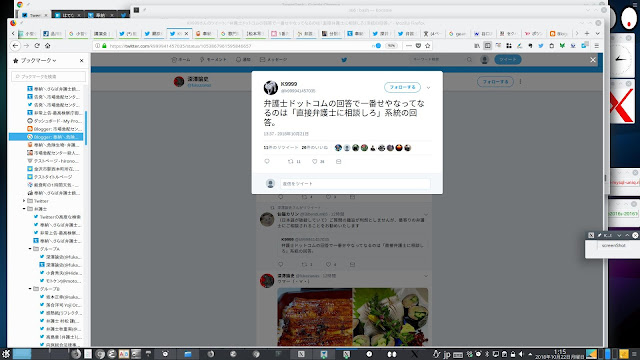Close the tweet overlay with X
The width and height of the screenshot is (640, 360).
593,60
